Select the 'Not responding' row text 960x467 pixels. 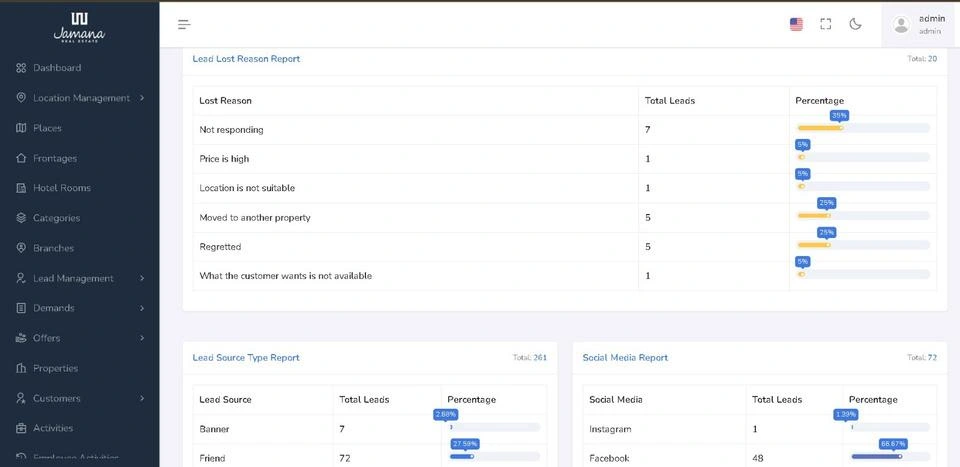231,130
